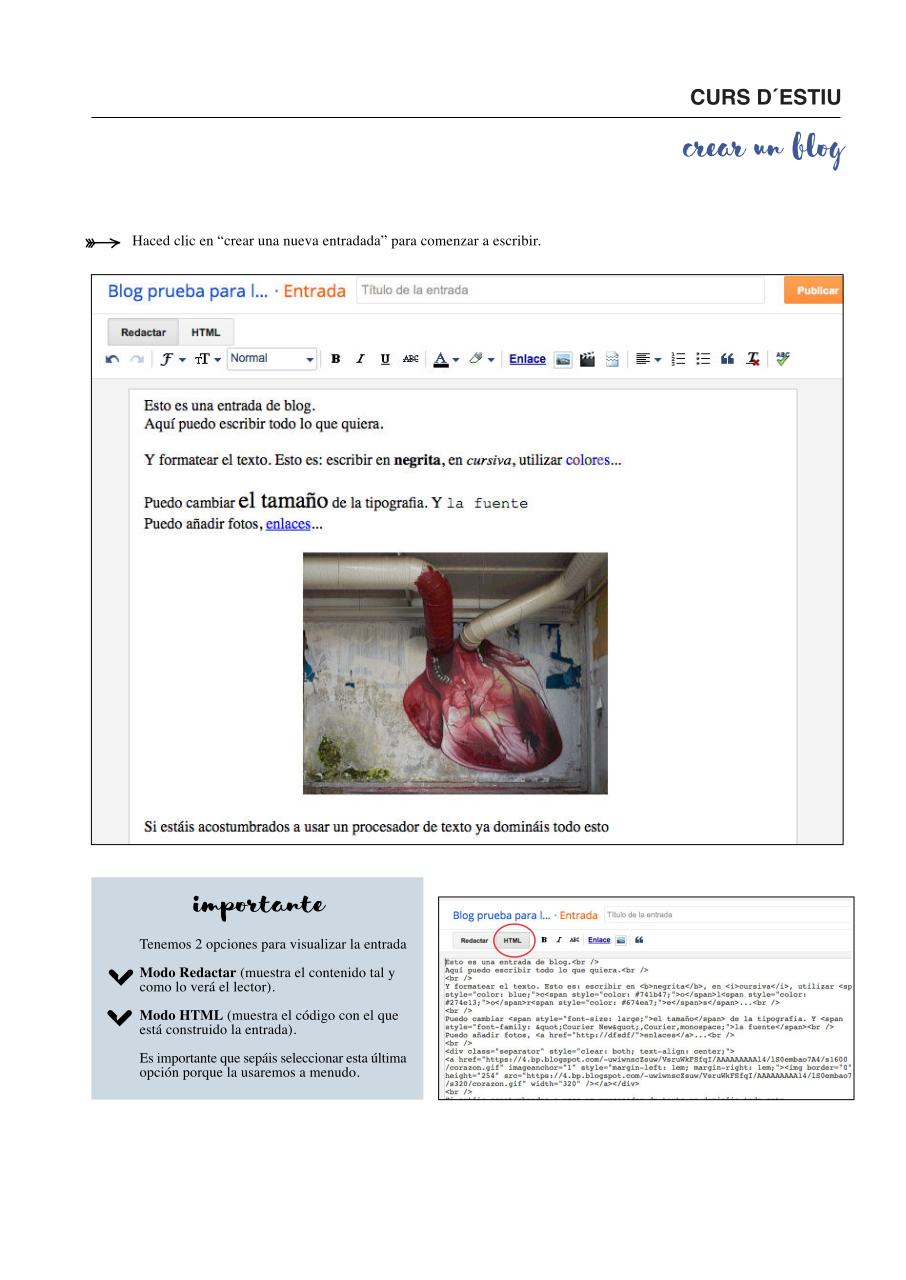The height and width of the screenshot is (1280, 906).
Task: Click the bulleted list icon
Action: pos(703,359)
